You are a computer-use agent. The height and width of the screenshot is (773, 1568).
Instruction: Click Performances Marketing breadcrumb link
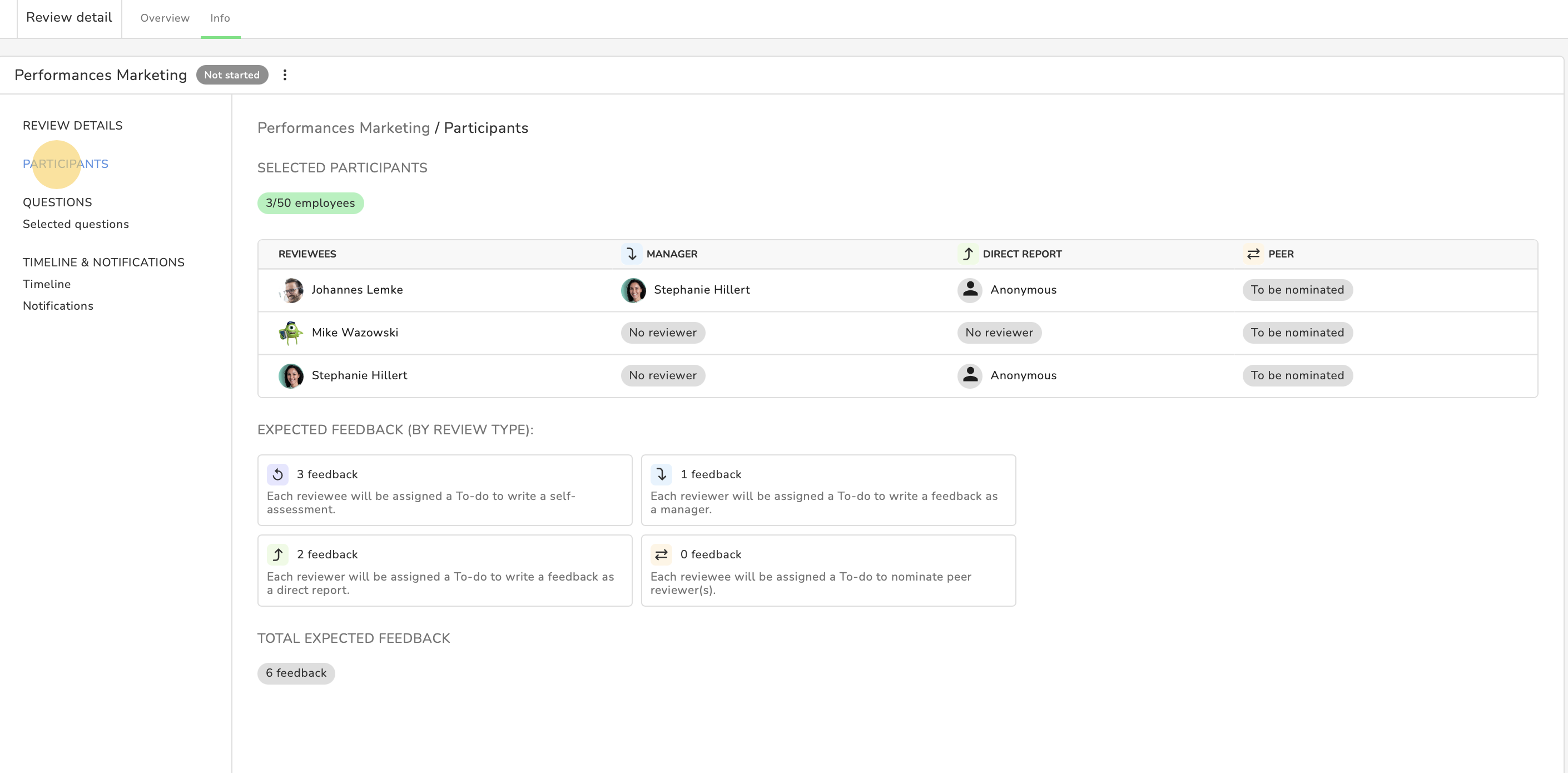(343, 128)
